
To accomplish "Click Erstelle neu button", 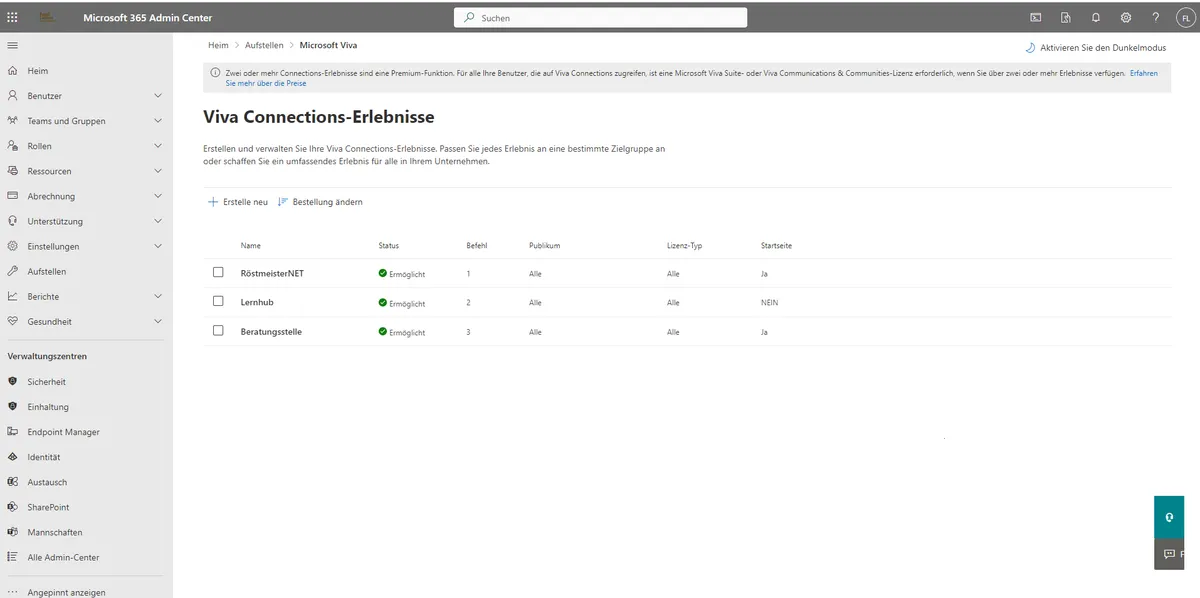I will coord(238,202).
